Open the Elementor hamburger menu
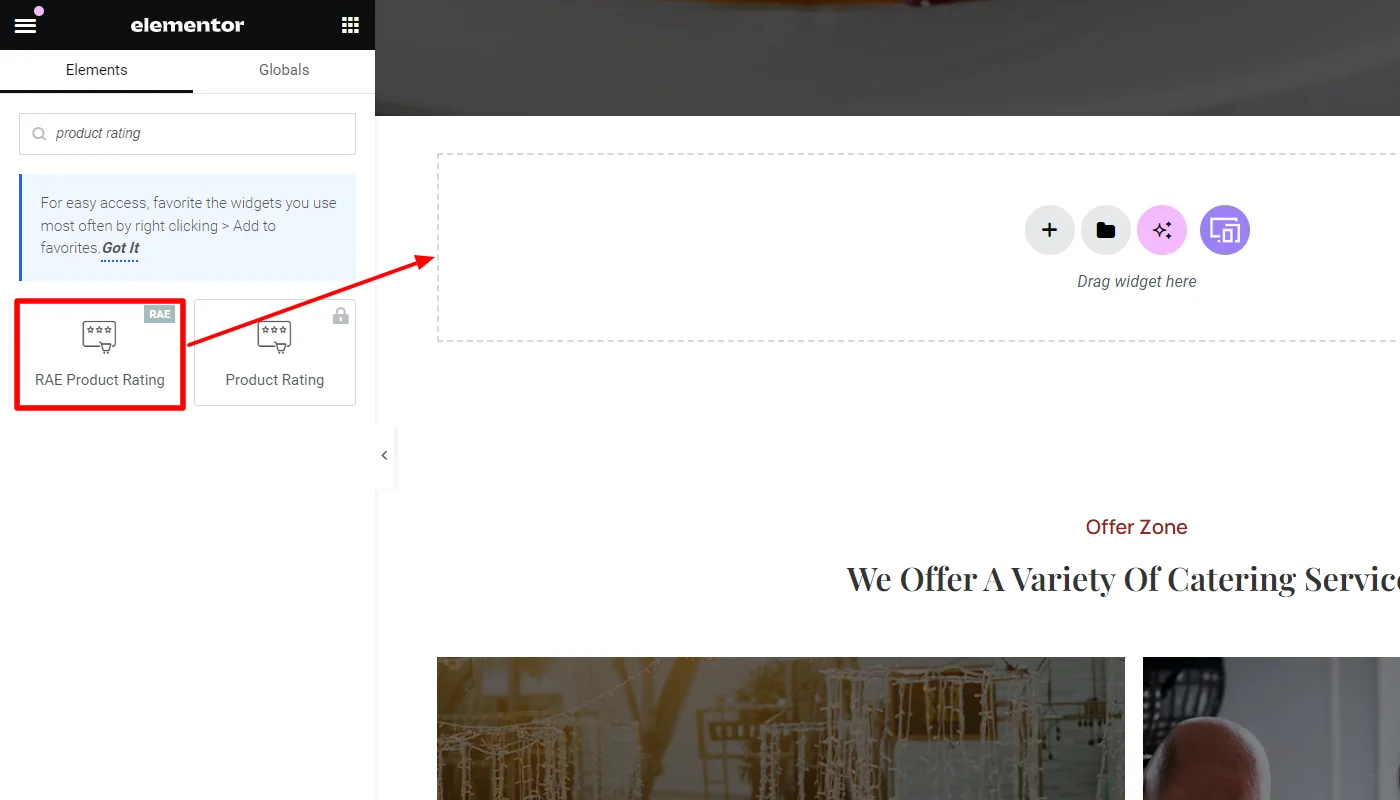 (x=25, y=25)
